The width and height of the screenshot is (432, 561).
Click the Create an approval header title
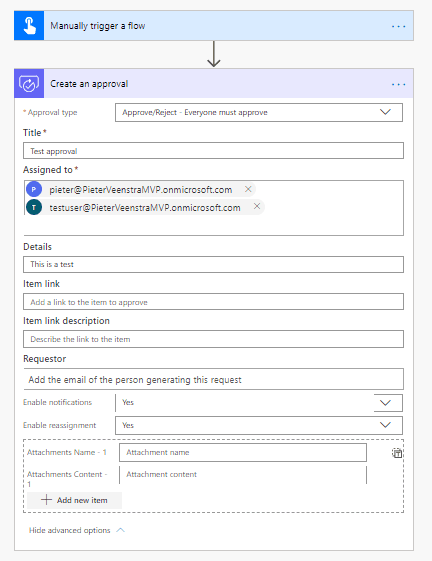89,84
